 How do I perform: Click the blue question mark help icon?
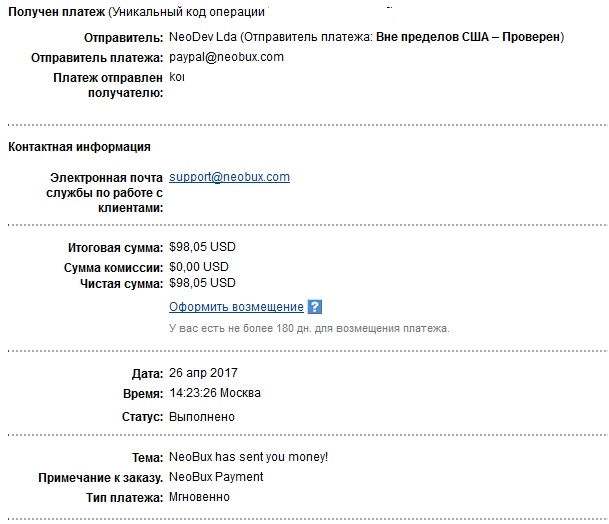point(315,307)
